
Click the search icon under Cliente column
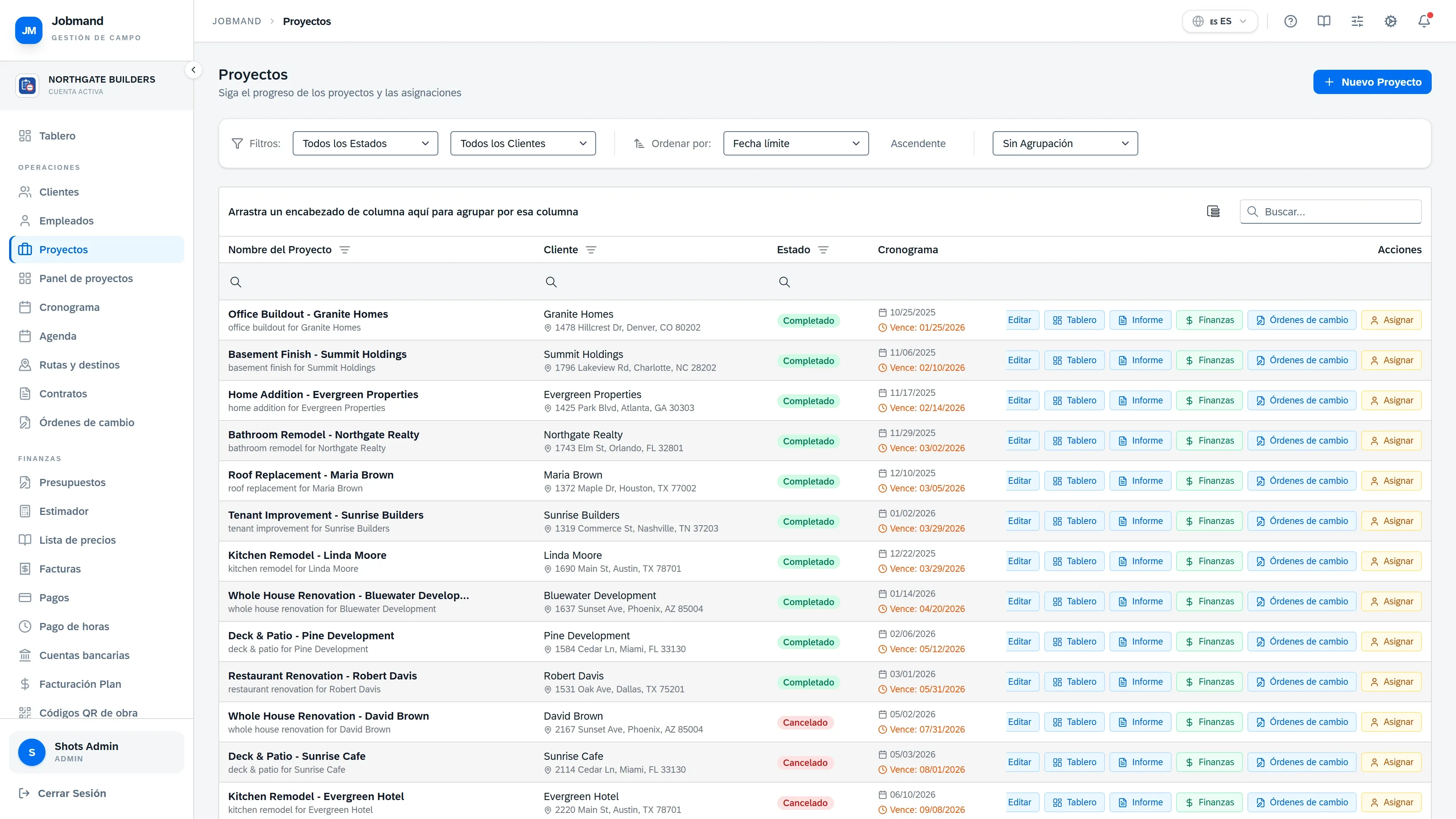coord(551,281)
